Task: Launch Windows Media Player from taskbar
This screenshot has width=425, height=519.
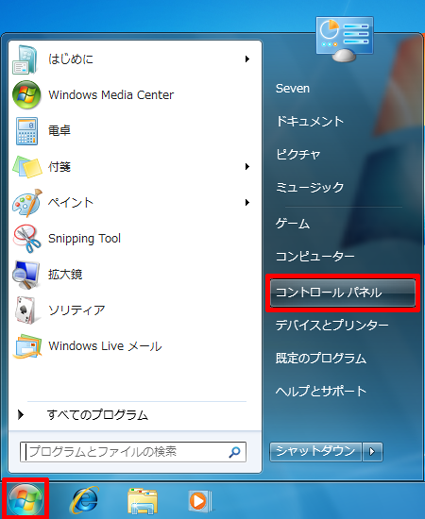Action: [x=200, y=501]
